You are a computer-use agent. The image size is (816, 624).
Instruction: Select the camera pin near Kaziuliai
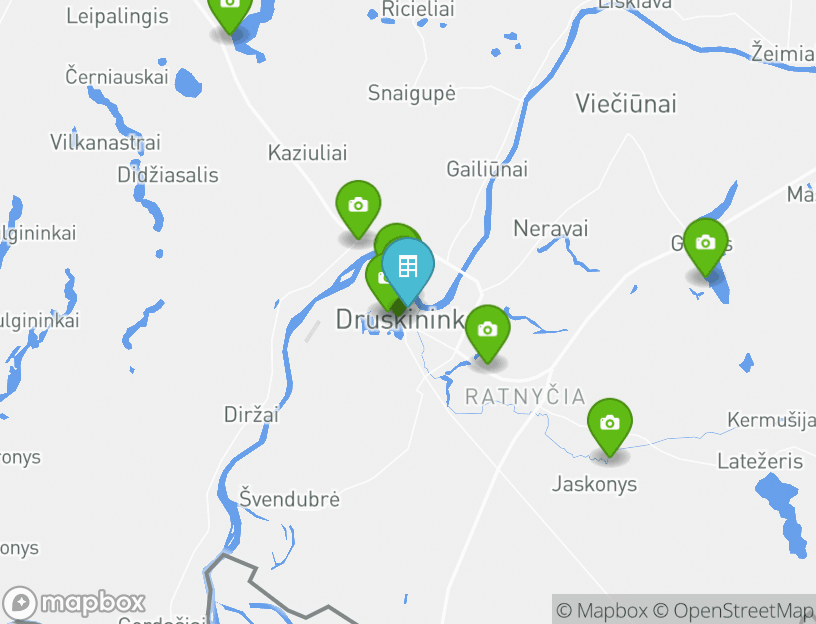pos(358,208)
